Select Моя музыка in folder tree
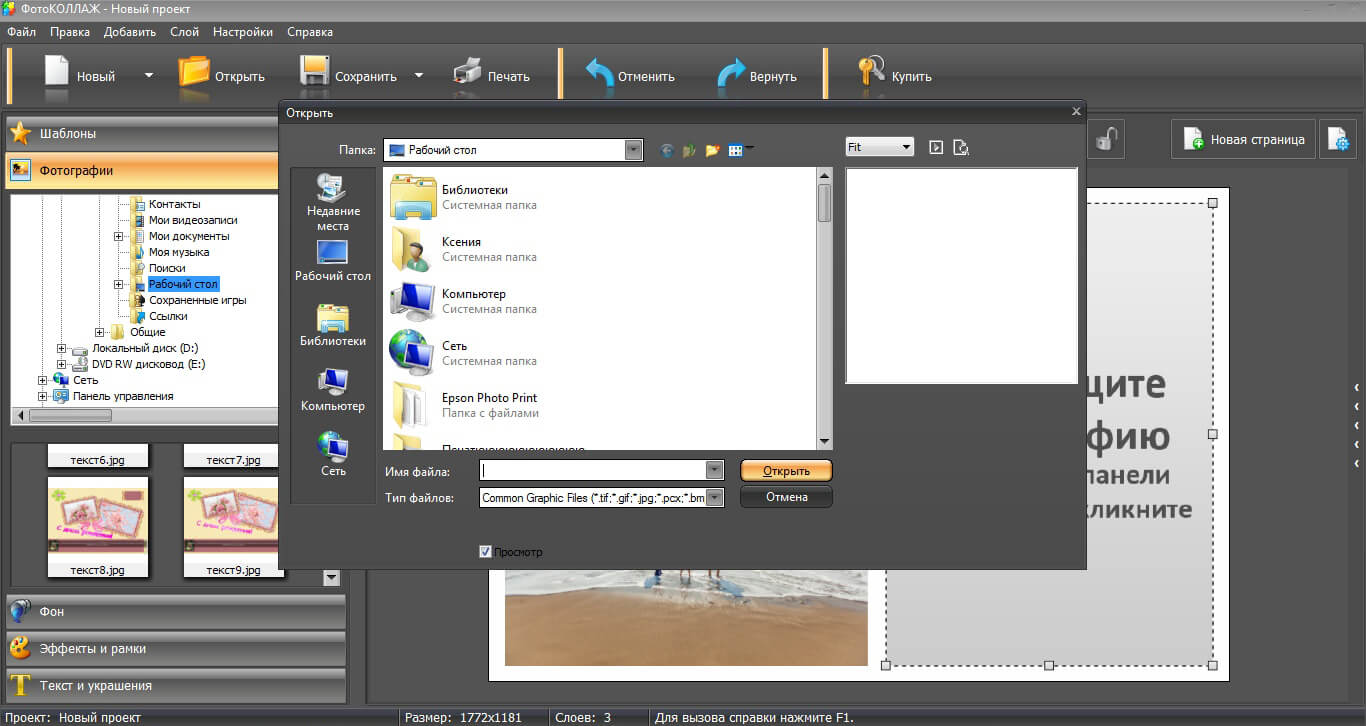Screen dimensions: 1366x726 tap(179, 252)
